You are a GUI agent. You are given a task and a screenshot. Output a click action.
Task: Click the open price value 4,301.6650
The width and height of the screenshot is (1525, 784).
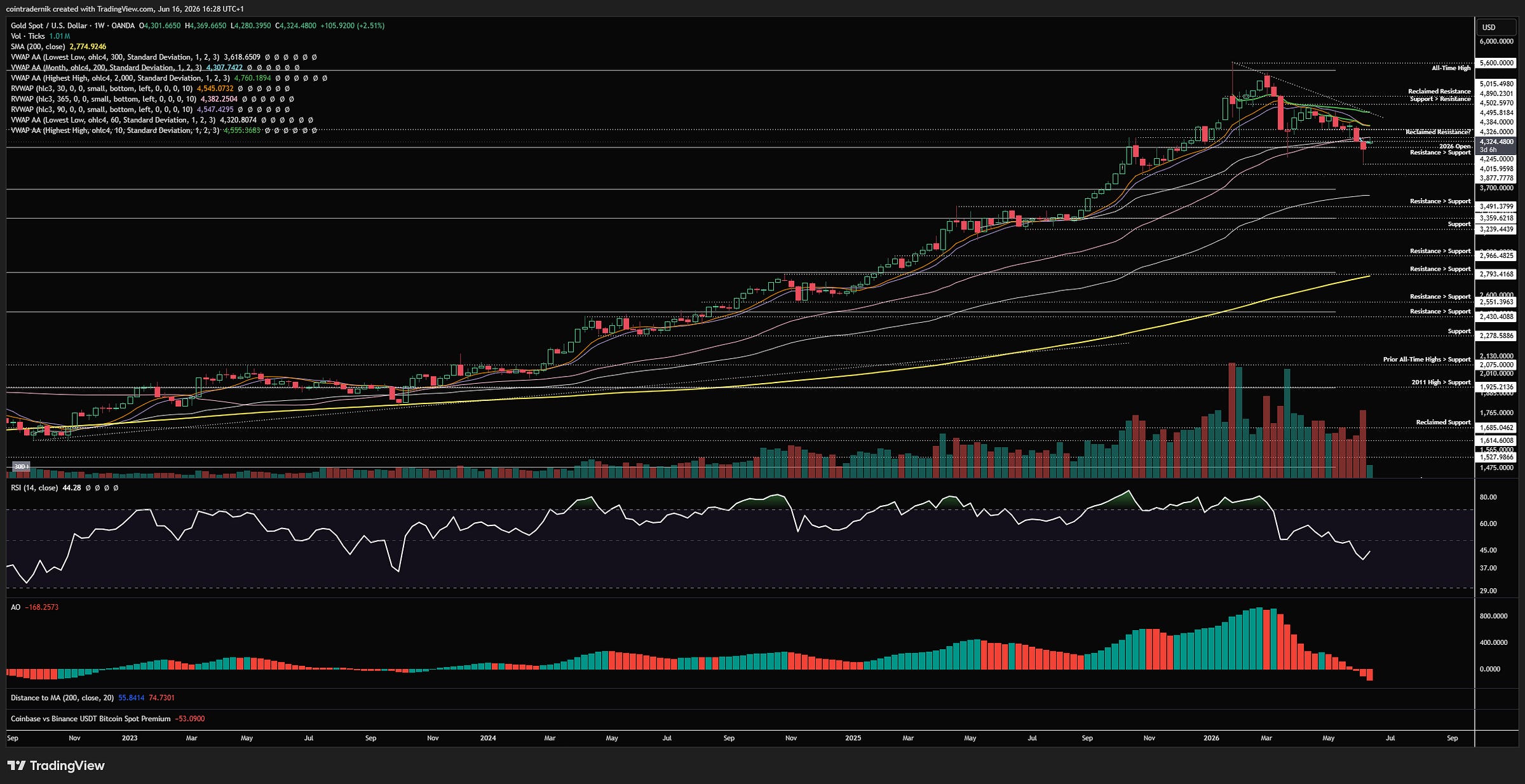[162, 26]
